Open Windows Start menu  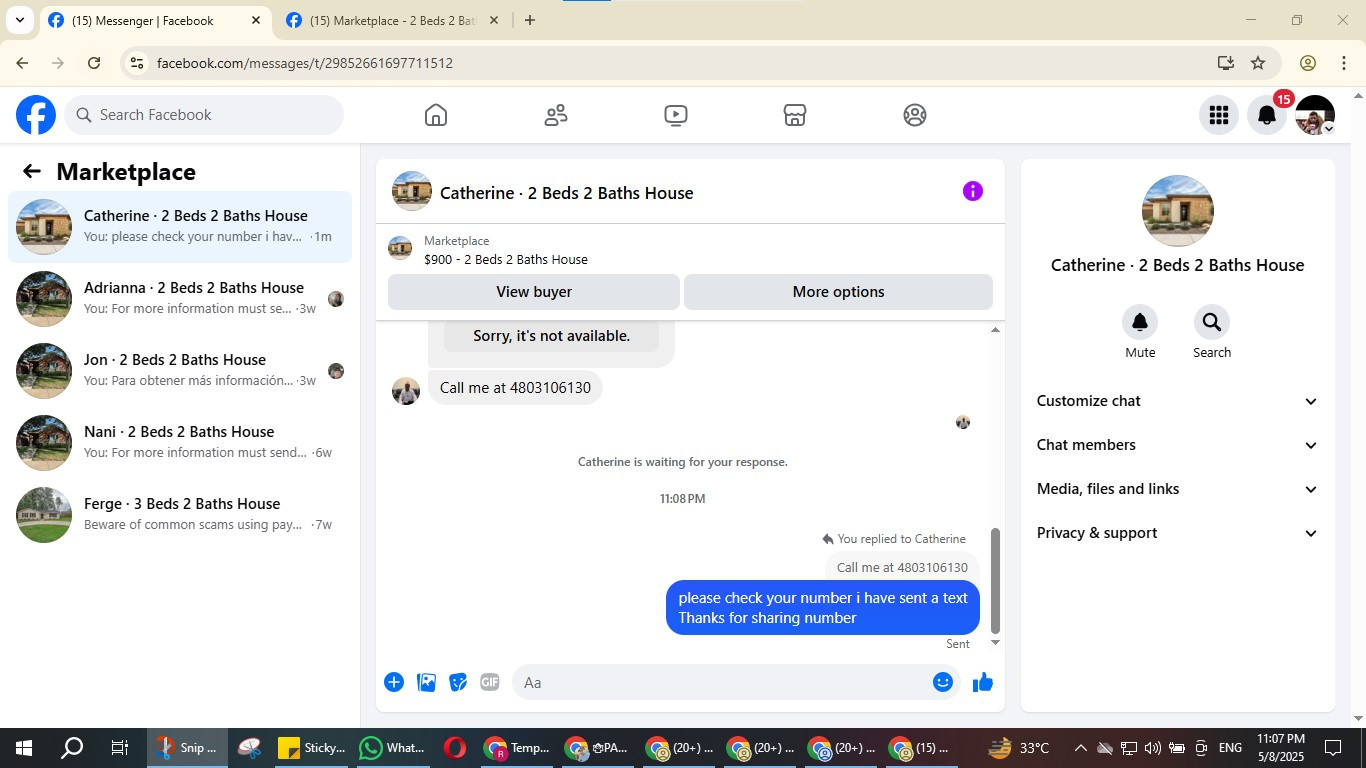click(x=23, y=748)
